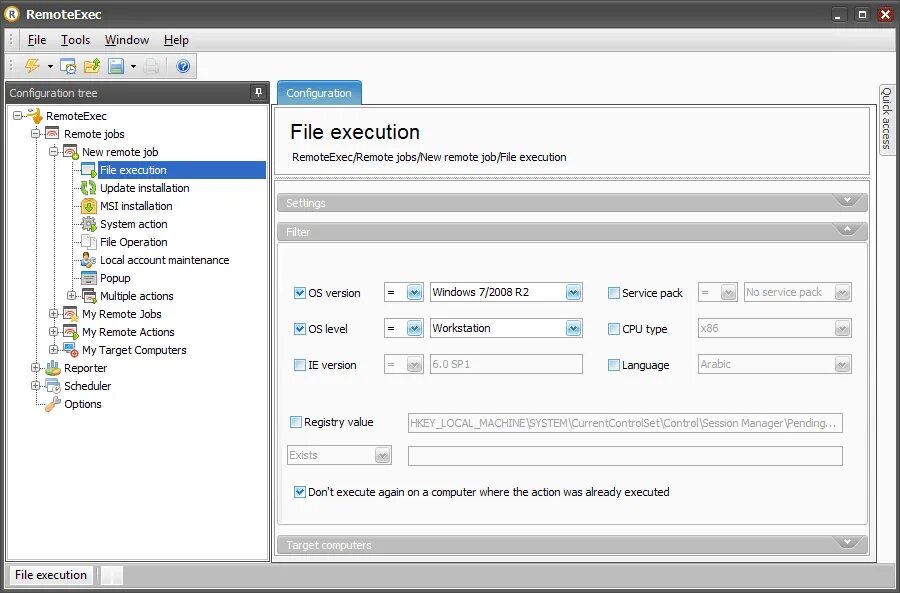Toggle Don't execute again on a computer checkbox
This screenshot has height=593, width=900.
(300, 492)
